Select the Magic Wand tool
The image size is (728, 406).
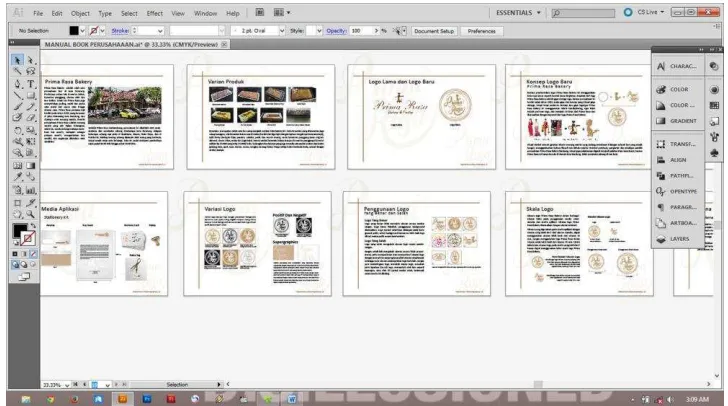click(17, 72)
